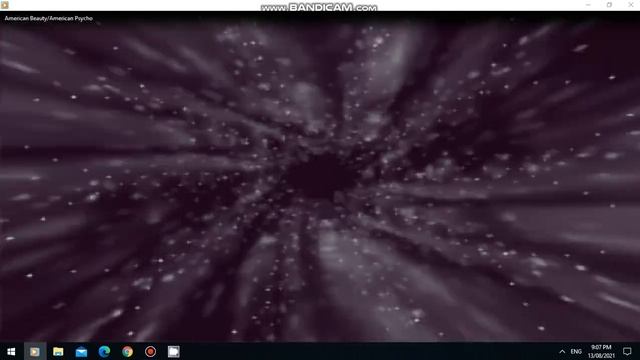
Task: Open File Explorer from the taskbar
Action: click(x=58, y=351)
